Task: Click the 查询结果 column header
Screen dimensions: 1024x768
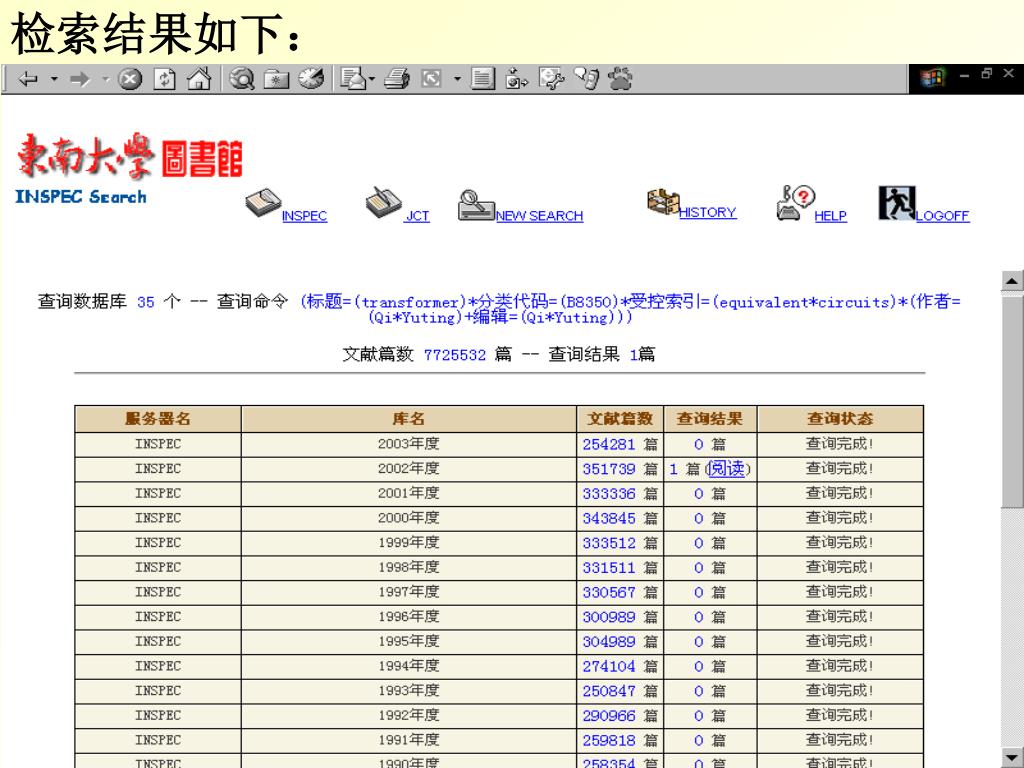Action: click(x=710, y=419)
